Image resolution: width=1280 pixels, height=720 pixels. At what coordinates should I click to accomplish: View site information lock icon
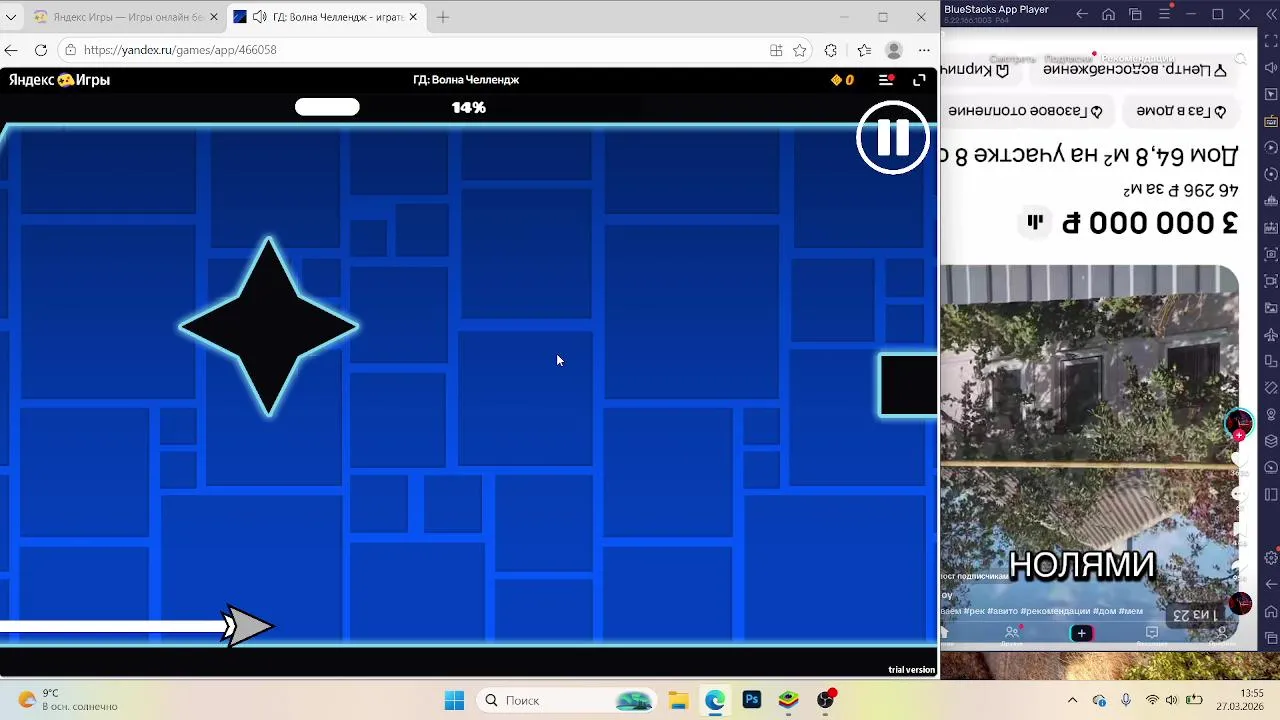(70, 50)
